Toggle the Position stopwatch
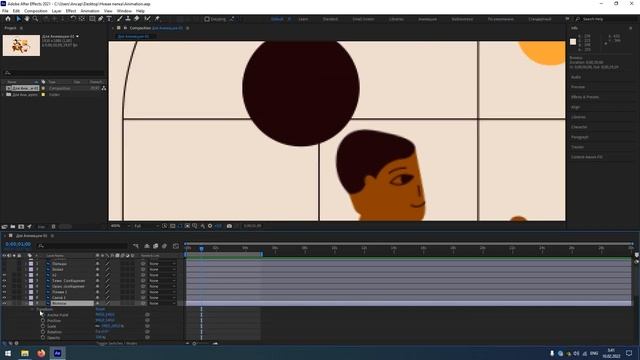640x360 pixels. coord(43,321)
